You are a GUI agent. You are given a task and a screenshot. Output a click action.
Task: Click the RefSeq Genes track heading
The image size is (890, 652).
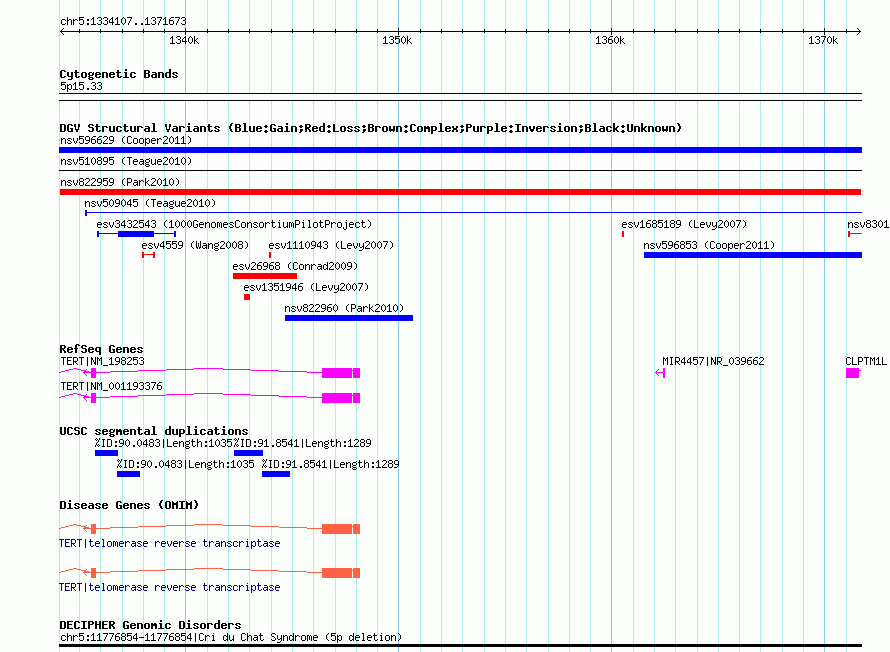coord(101,349)
